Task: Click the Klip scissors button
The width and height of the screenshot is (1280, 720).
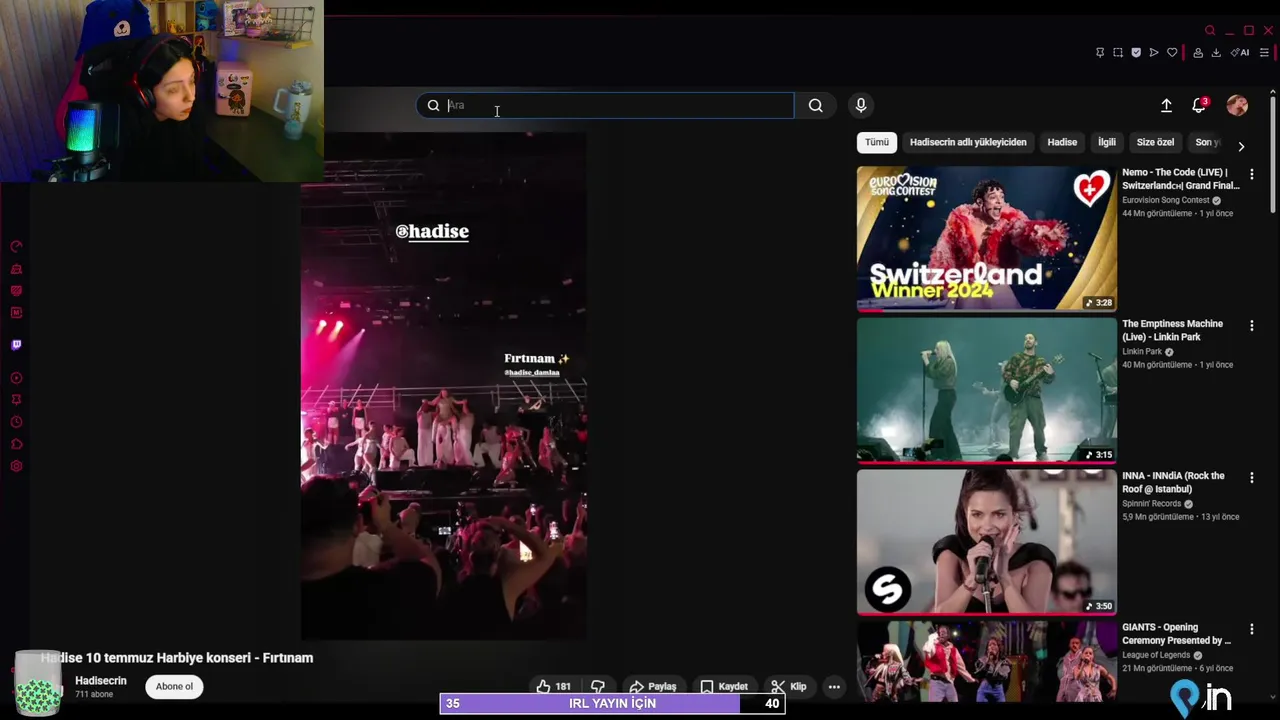Action: tap(788, 686)
